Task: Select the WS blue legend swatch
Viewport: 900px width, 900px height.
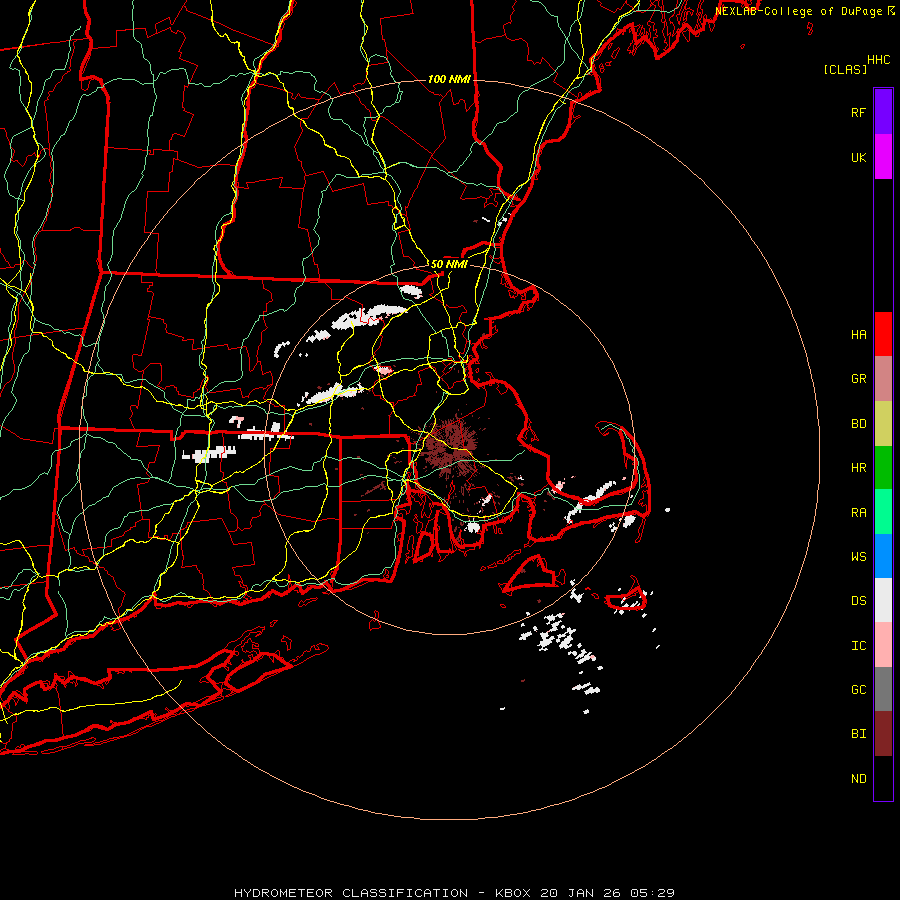Action: coord(883,556)
